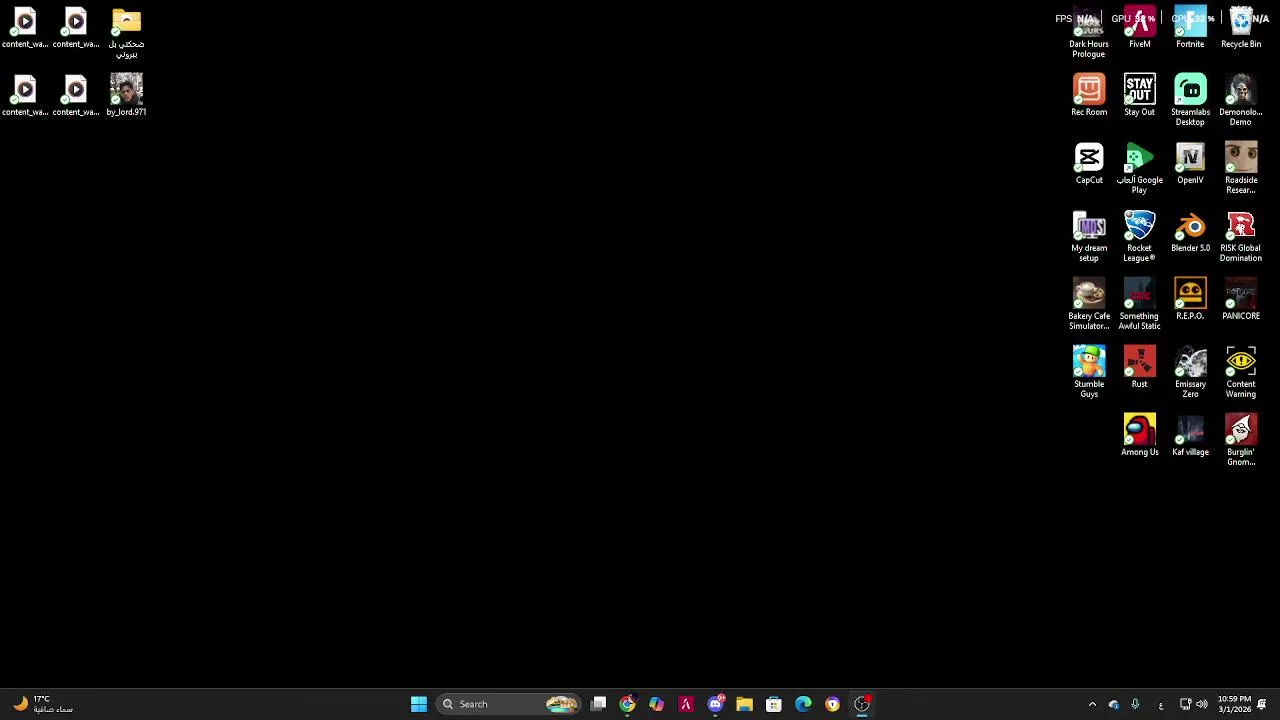Show hidden system tray icons
This screenshot has height=720, width=1280.
click(x=1092, y=704)
